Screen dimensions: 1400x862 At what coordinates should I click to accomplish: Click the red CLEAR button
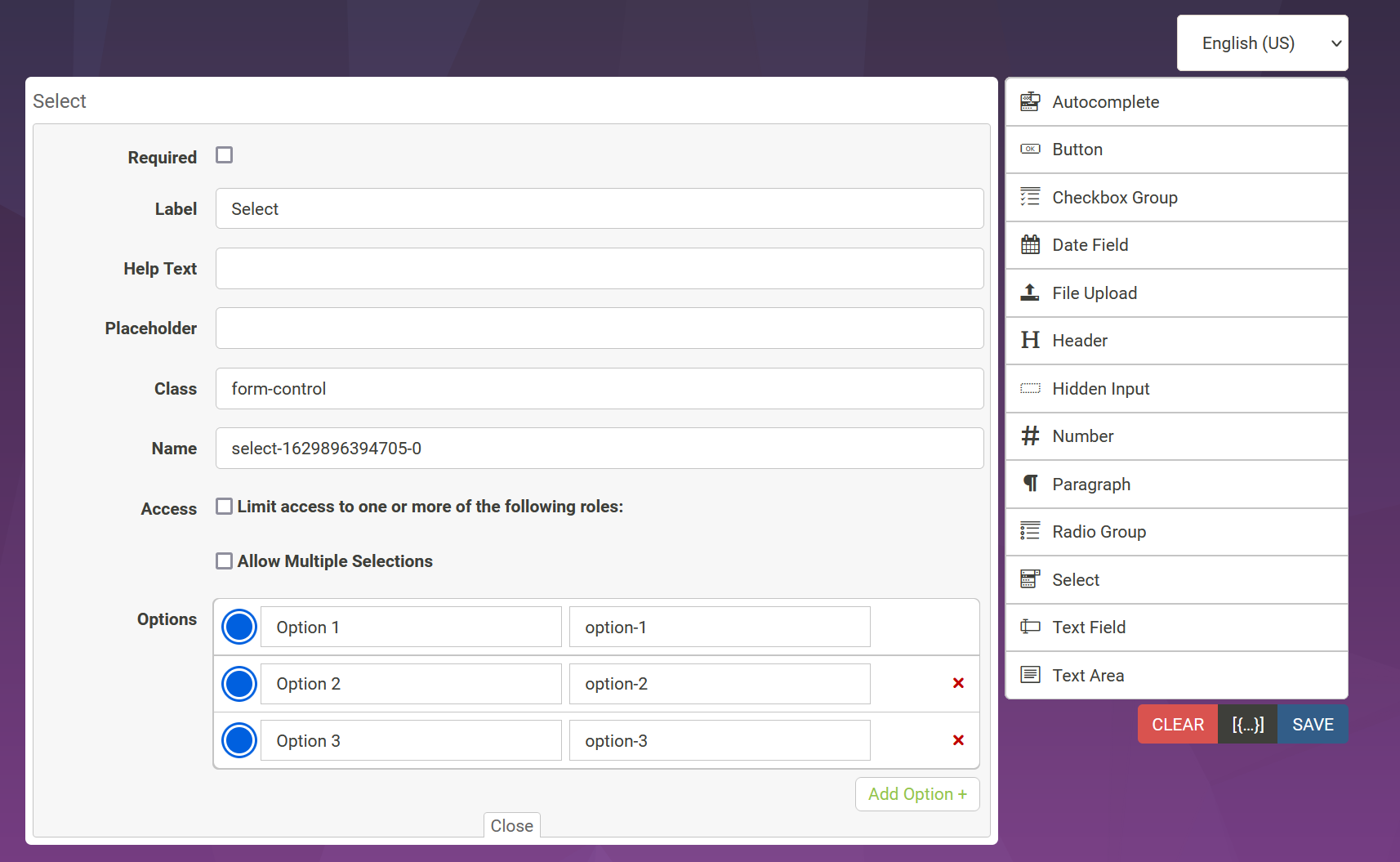tap(1178, 724)
